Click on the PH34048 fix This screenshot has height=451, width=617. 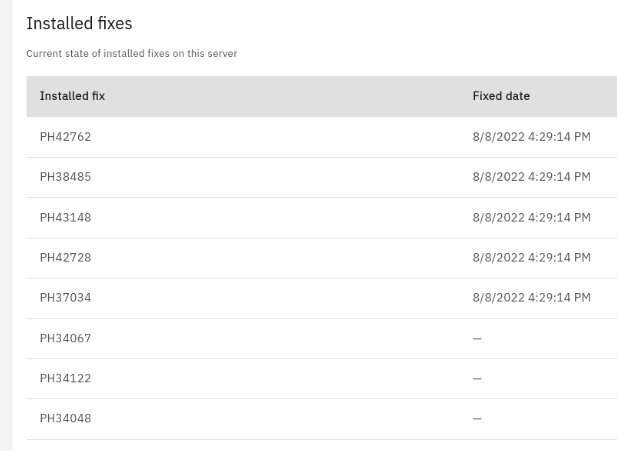(x=65, y=418)
